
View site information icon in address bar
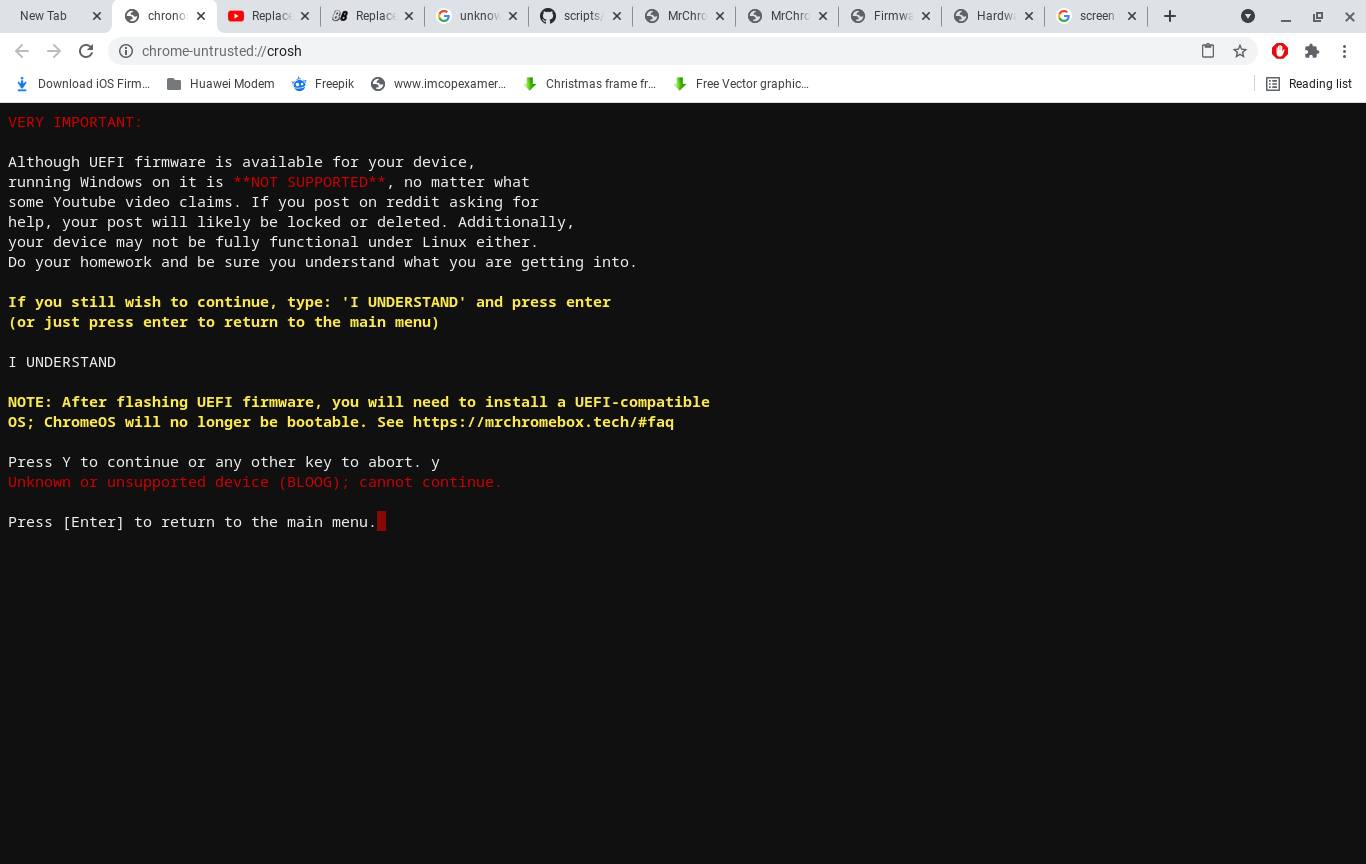pos(126,51)
